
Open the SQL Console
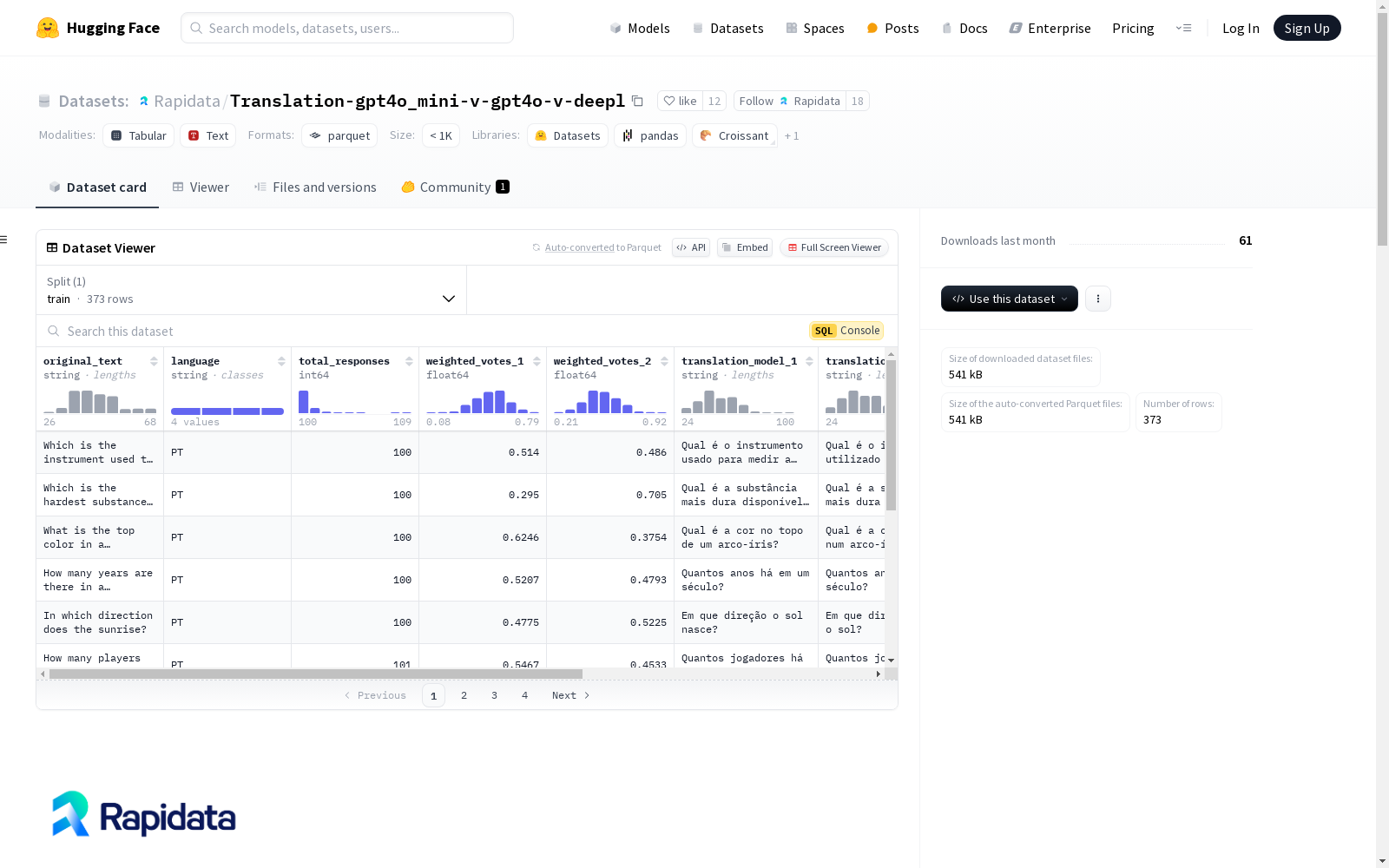click(x=846, y=331)
